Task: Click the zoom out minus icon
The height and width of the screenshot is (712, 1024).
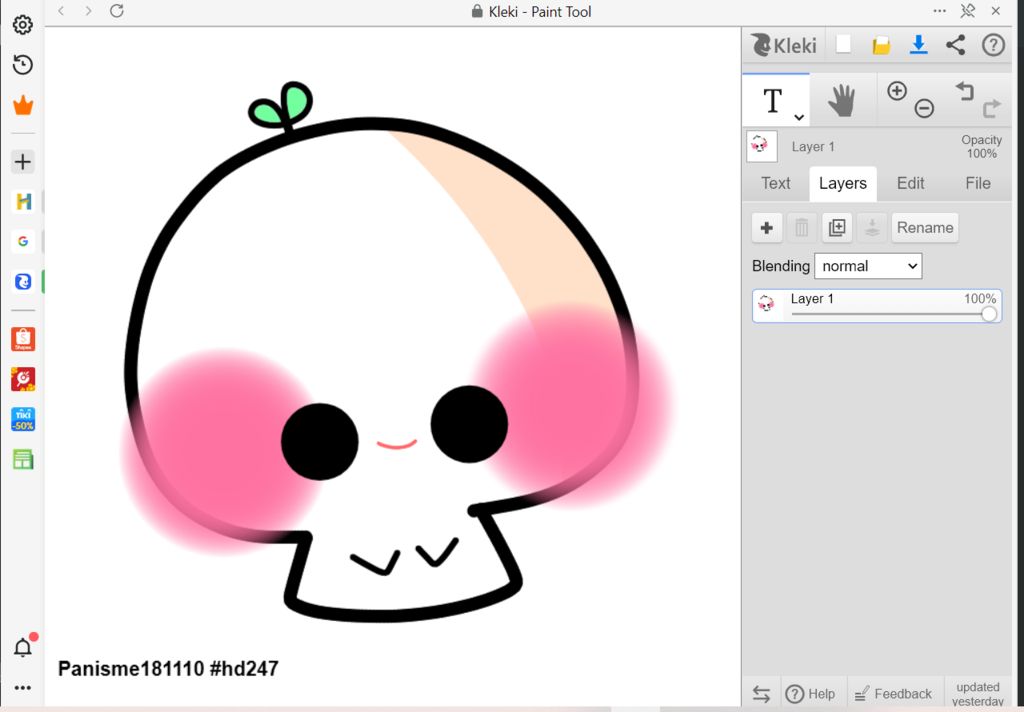Action: (924, 108)
